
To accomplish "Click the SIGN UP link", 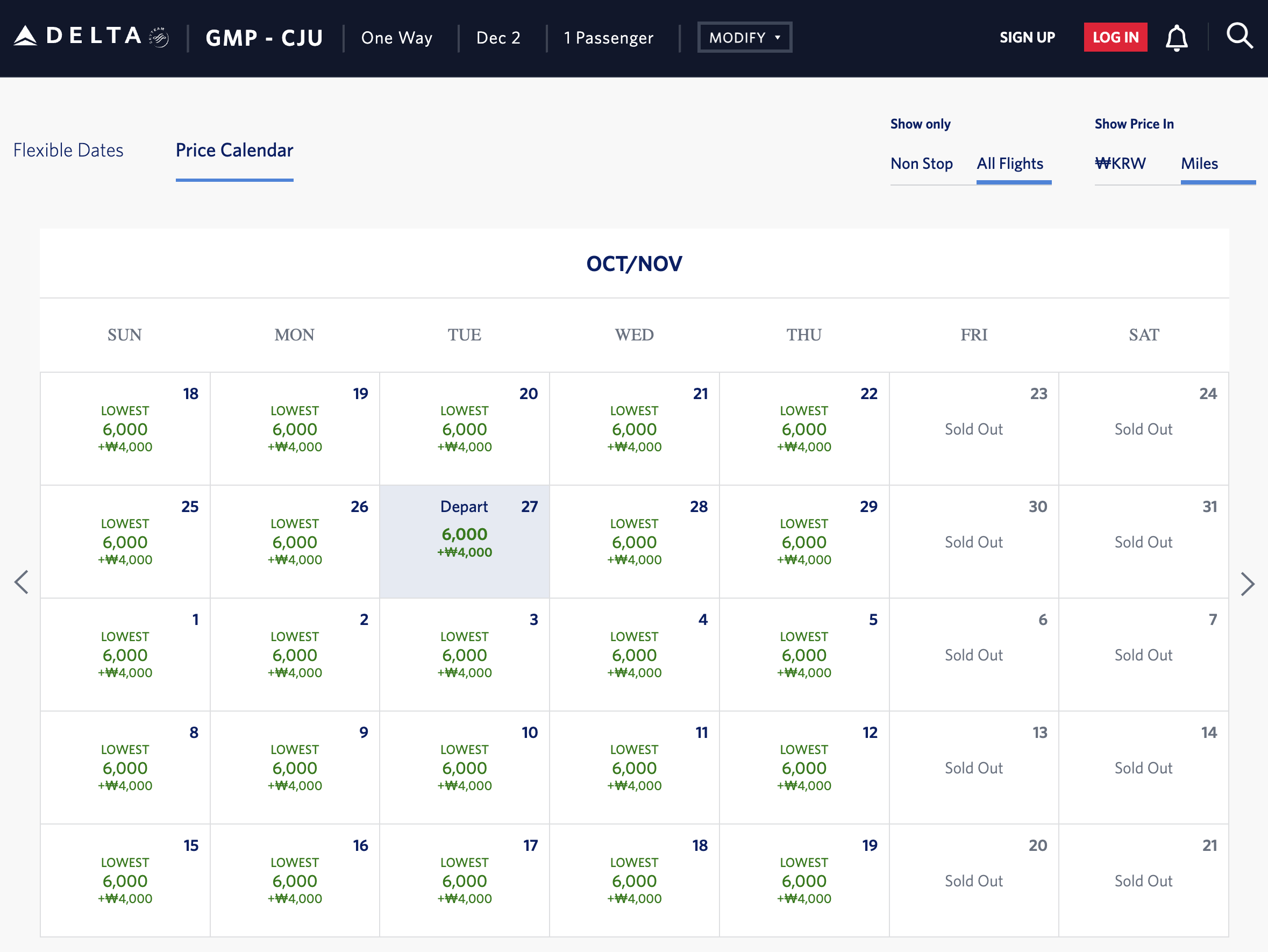I will click(x=1027, y=37).
